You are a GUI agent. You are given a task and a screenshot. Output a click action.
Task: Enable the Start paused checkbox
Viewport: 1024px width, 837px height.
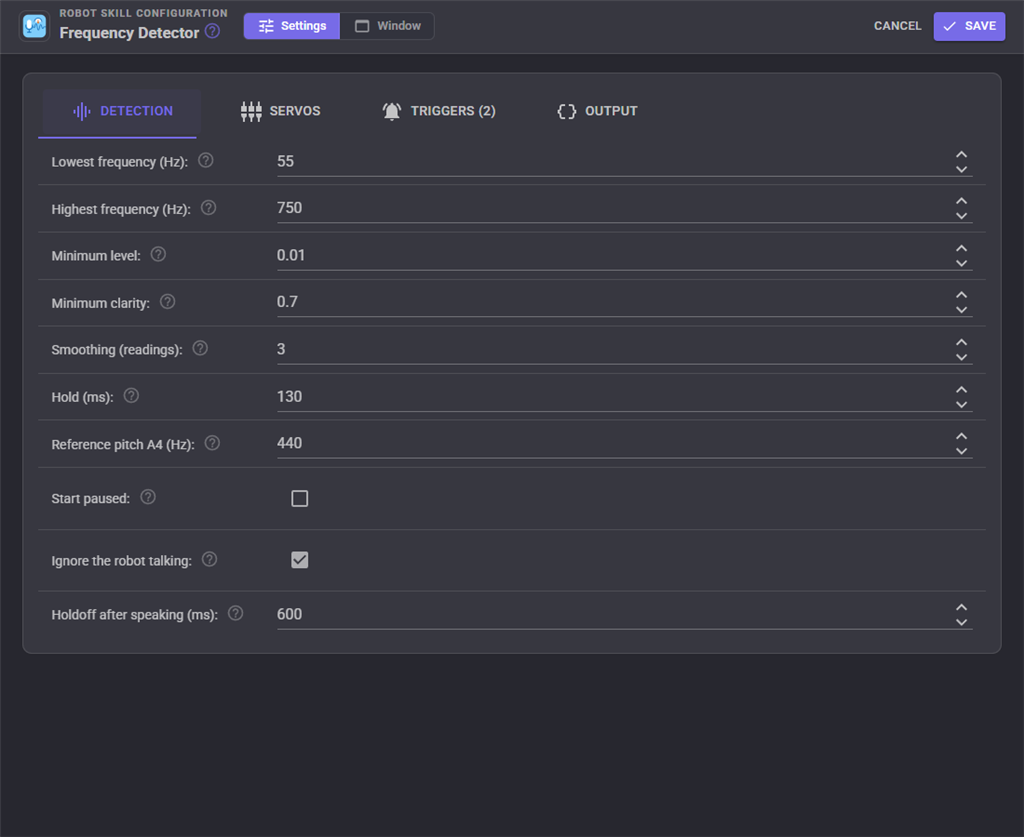coord(300,499)
